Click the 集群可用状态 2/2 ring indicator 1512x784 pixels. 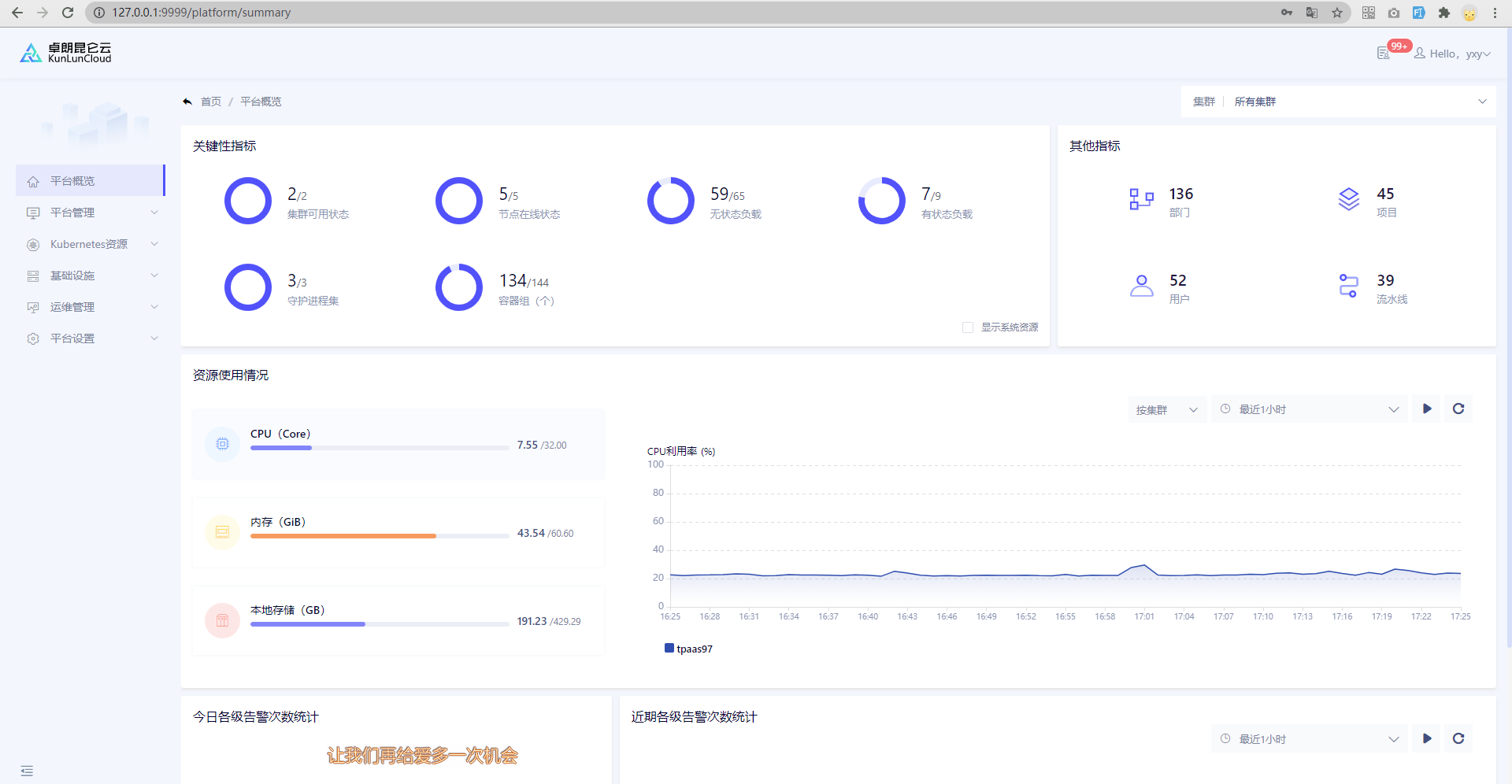tap(248, 201)
